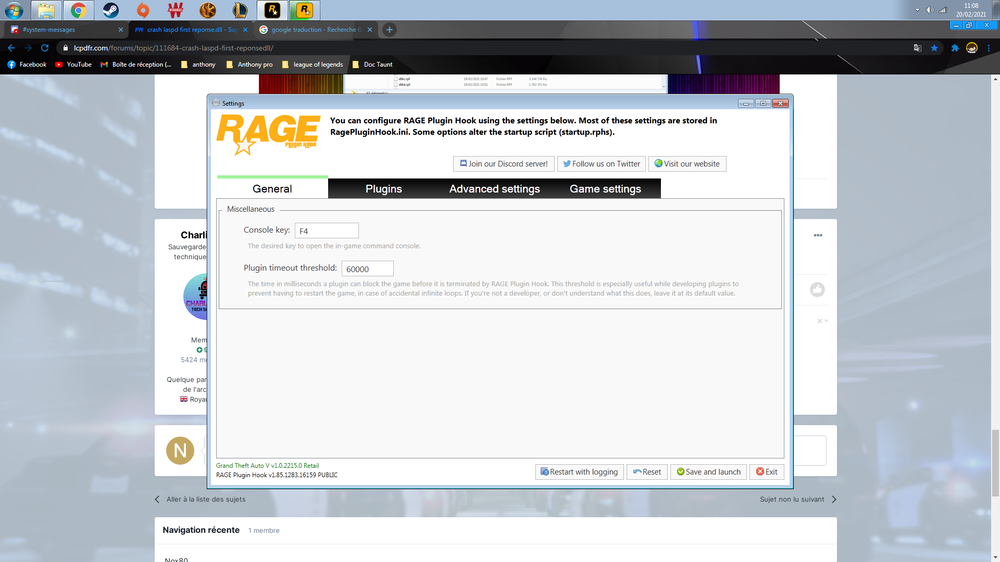
Task: Click the Exit button in Settings
Action: tap(767, 472)
